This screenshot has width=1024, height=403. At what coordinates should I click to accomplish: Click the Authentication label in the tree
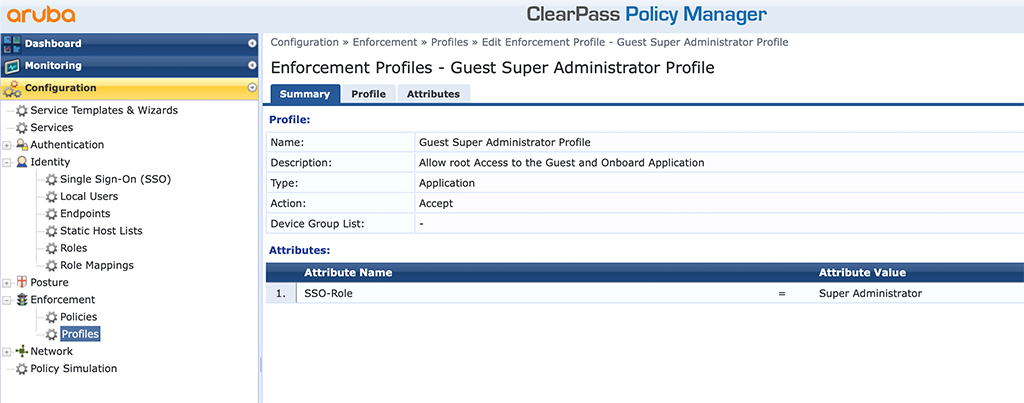[67, 144]
